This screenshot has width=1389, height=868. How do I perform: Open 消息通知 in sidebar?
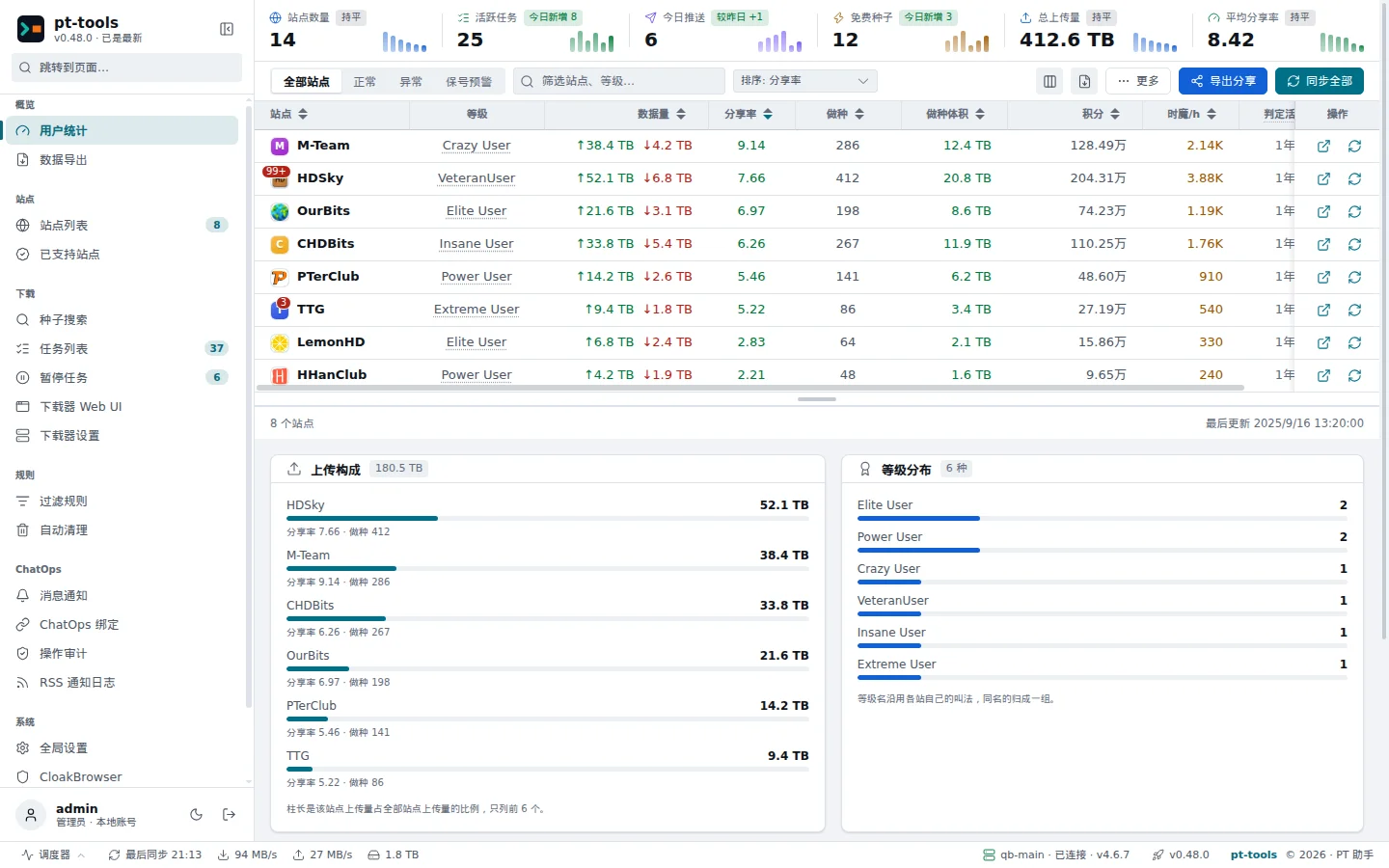[x=122, y=595]
